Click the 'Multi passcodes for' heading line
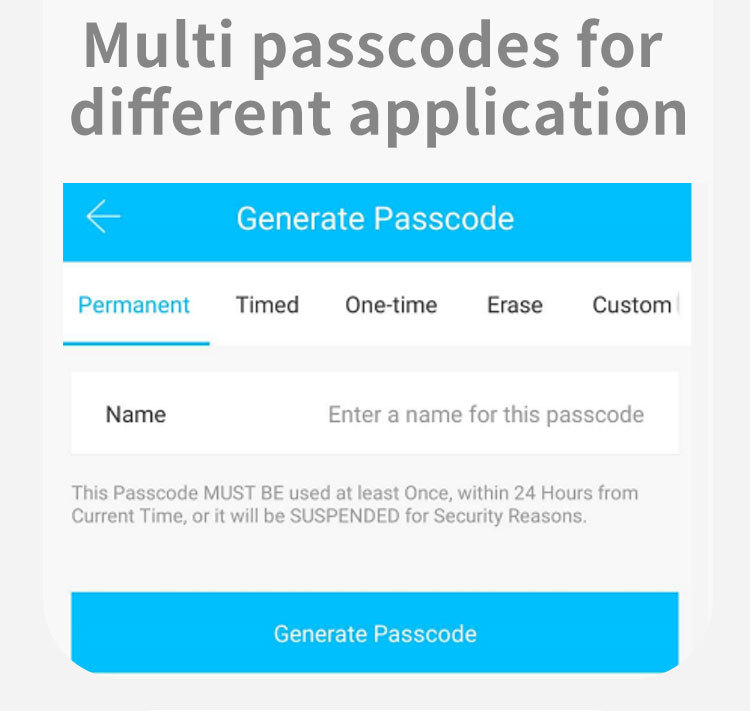The width and height of the screenshot is (750, 711). [x=373, y=45]
